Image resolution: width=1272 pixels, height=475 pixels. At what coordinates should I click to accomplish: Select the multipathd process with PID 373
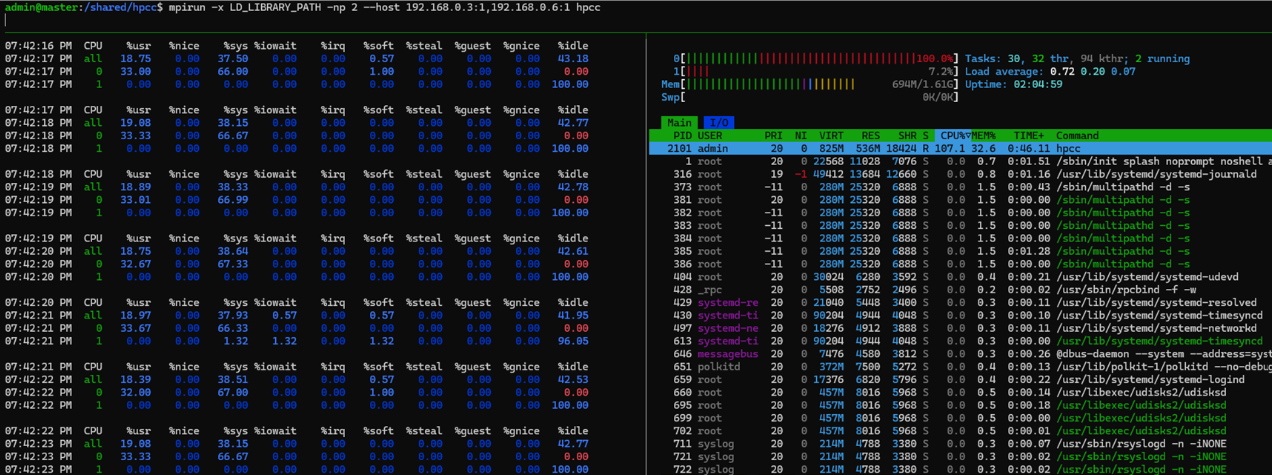(x=960, y=187)
